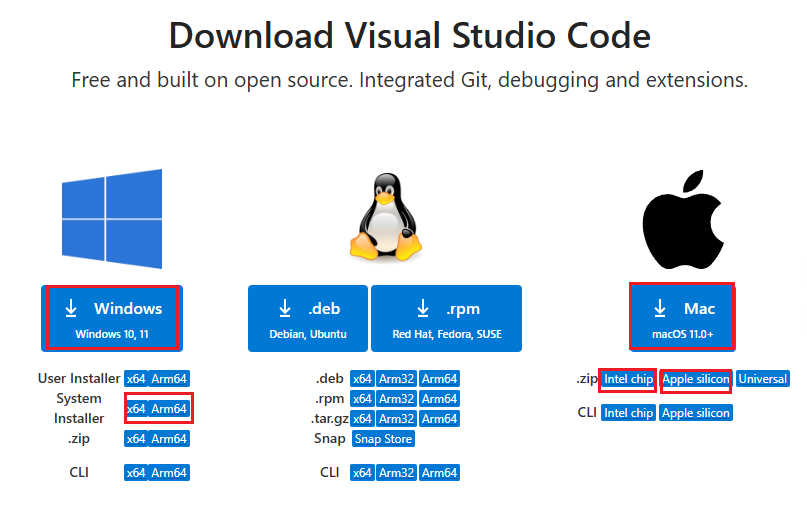Get Linux CLI x64 build
807x524 pixels.
[x=362, y=473]
